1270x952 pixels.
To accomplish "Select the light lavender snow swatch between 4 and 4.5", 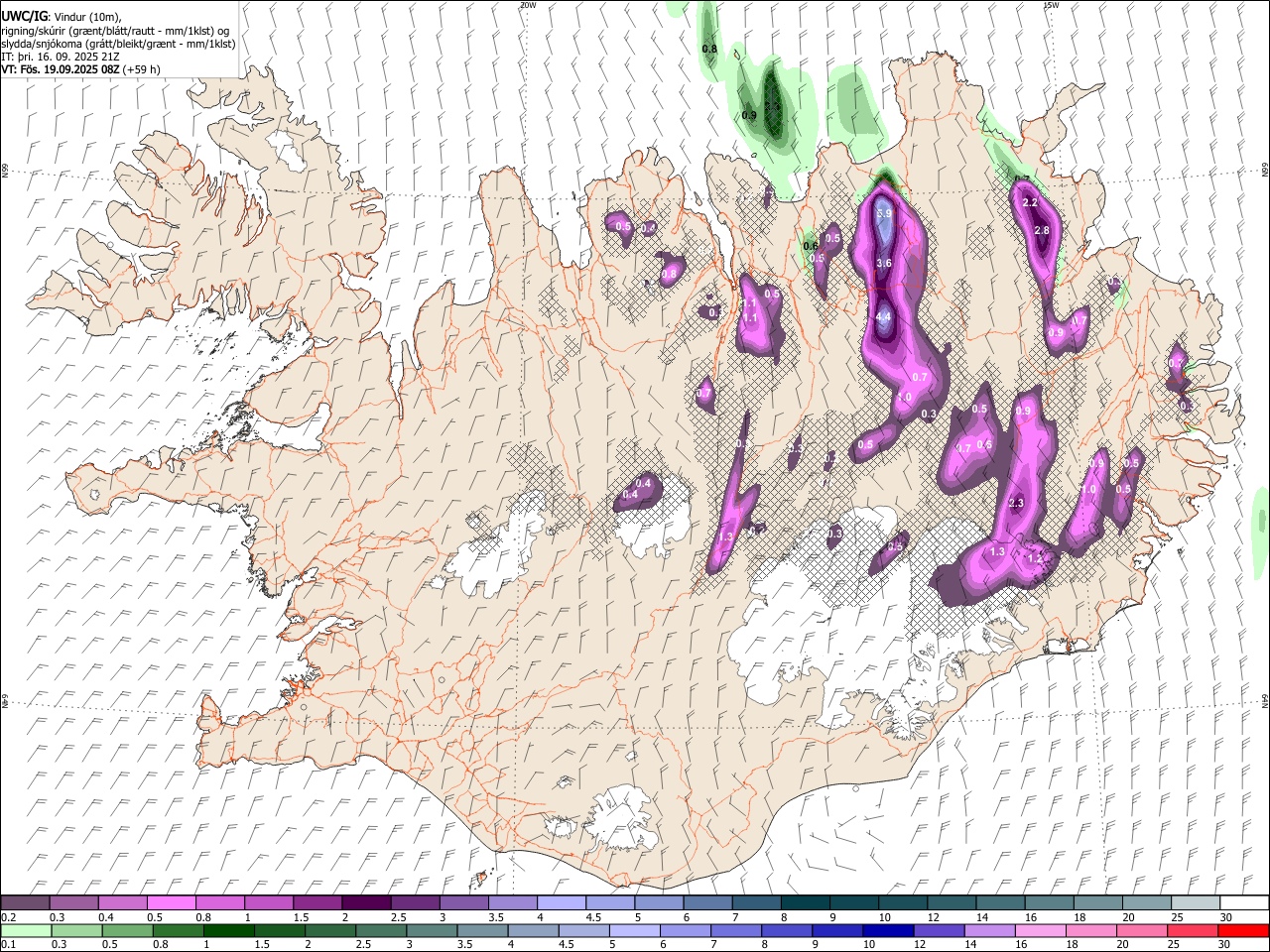I will click(x=562, y=902).
